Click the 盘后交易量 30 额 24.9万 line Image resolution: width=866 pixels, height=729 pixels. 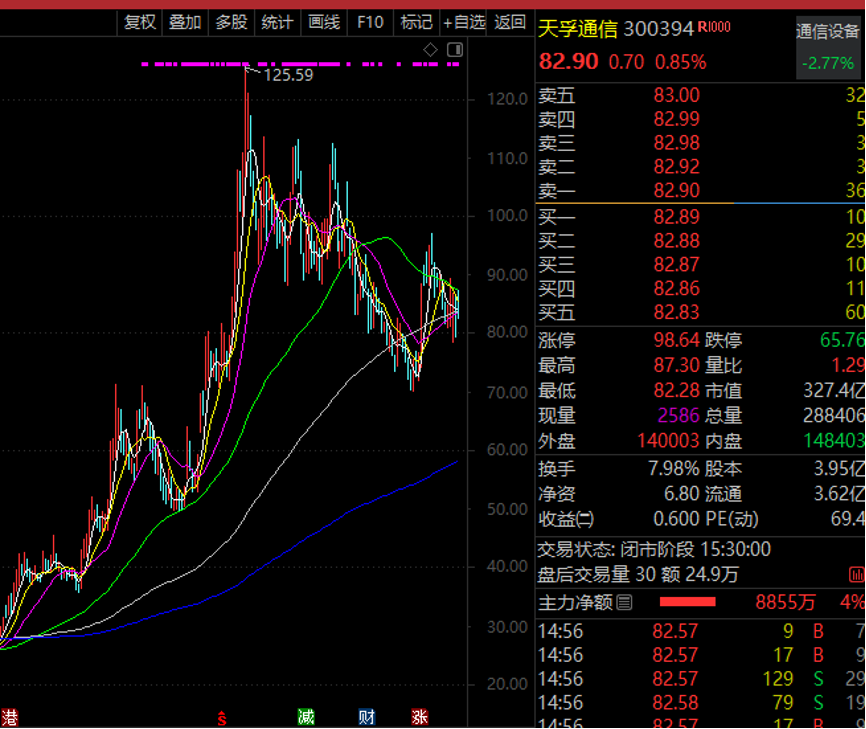638,575
